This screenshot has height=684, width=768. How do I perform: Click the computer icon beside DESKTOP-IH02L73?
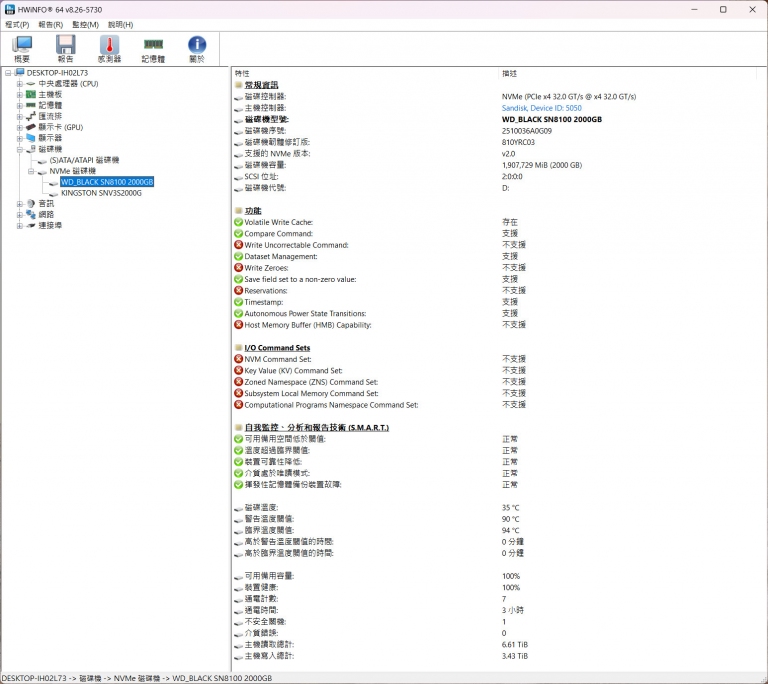(20, 73)
